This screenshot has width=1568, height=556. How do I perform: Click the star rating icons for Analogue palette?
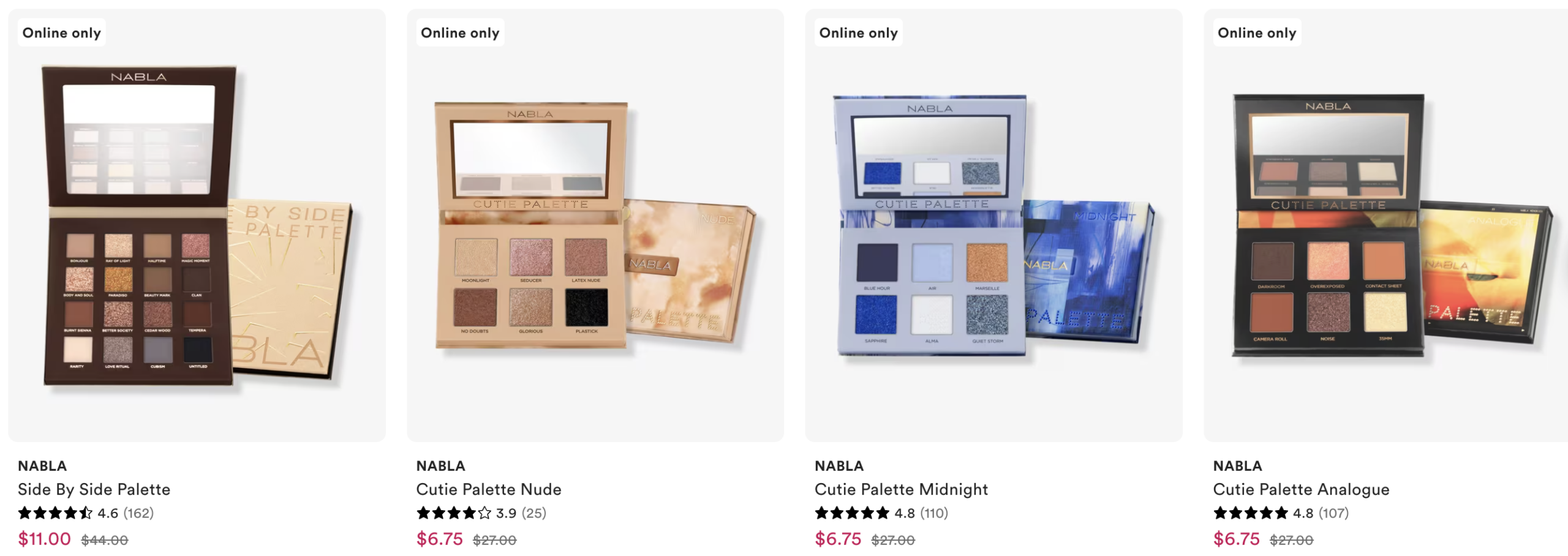[x=1251, y=513]
